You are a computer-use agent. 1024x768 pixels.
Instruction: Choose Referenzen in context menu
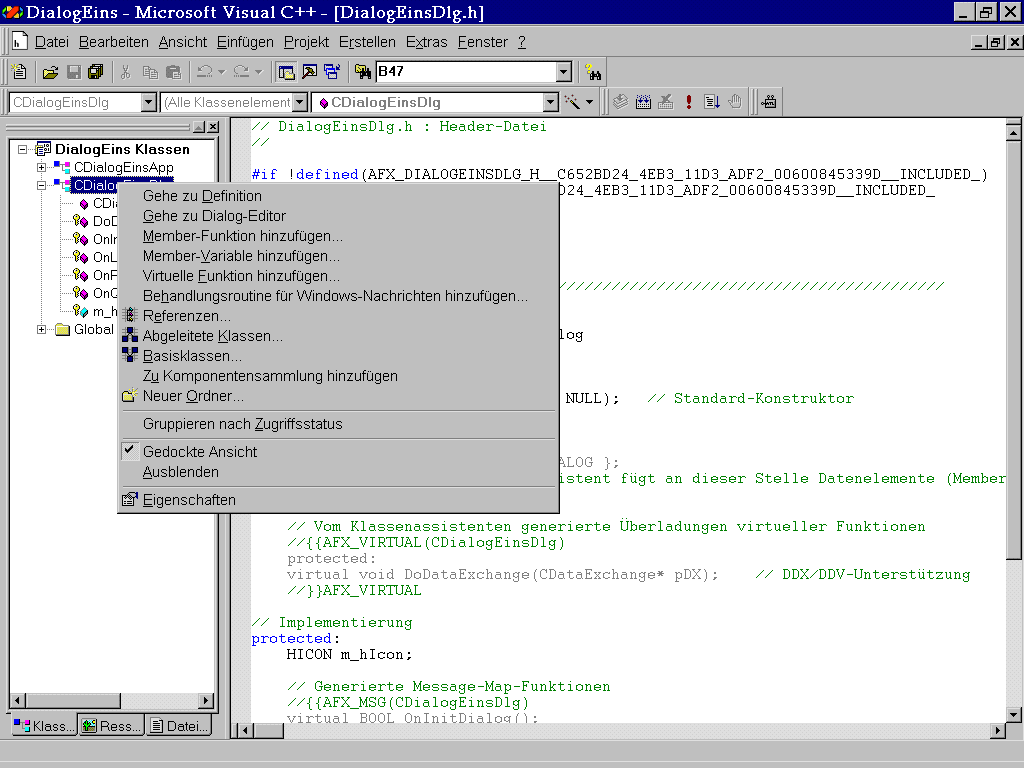point(338,316)
